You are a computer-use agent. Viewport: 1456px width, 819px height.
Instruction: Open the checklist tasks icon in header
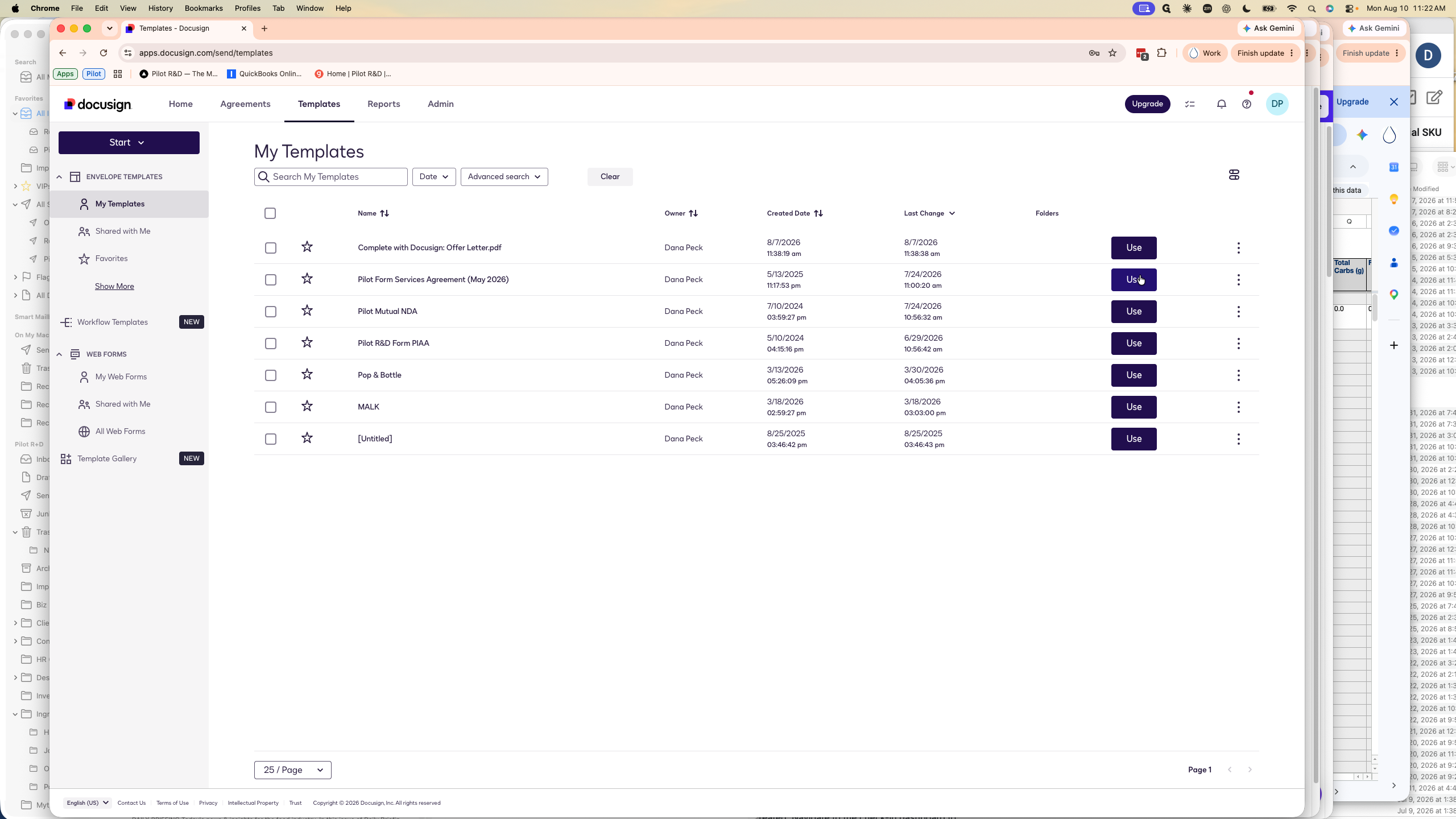click(1190, 104)
